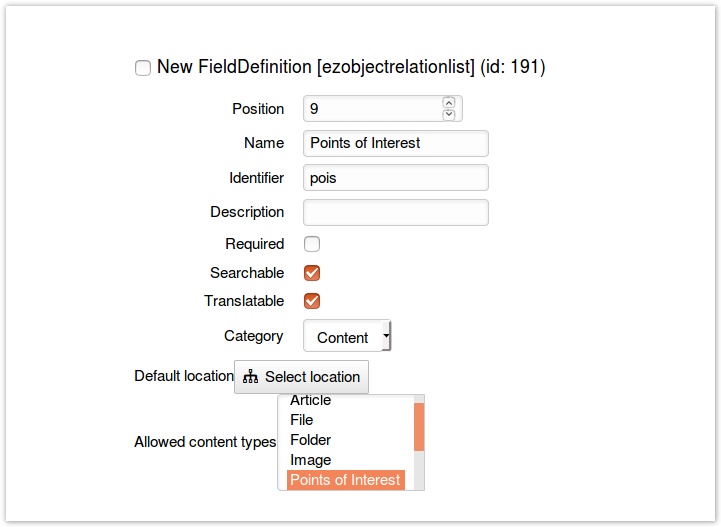721x527 pixels.
Task: Toggle the Translatable checkbox off
Action: point(312,301)
